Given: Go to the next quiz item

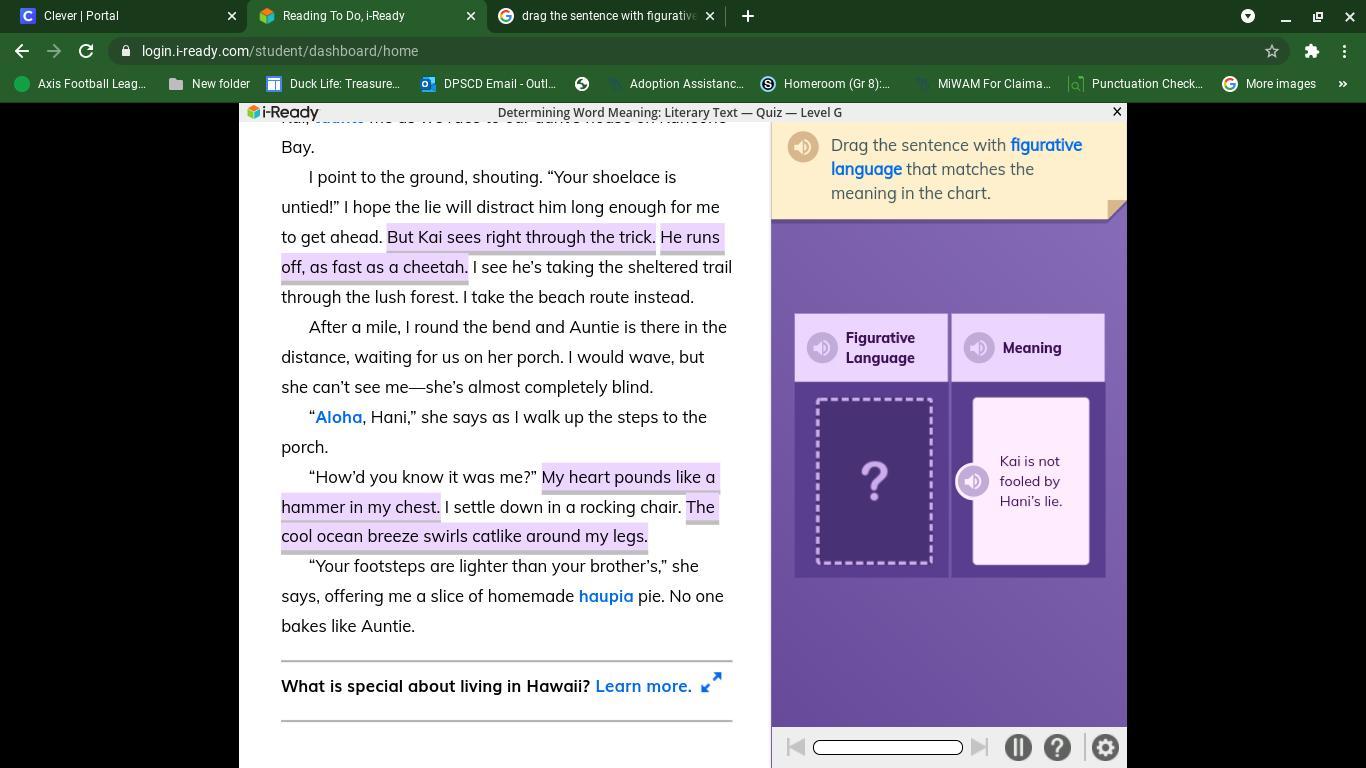Looking at the screenshot, I should pyautogui.click(x=980, y=747).
